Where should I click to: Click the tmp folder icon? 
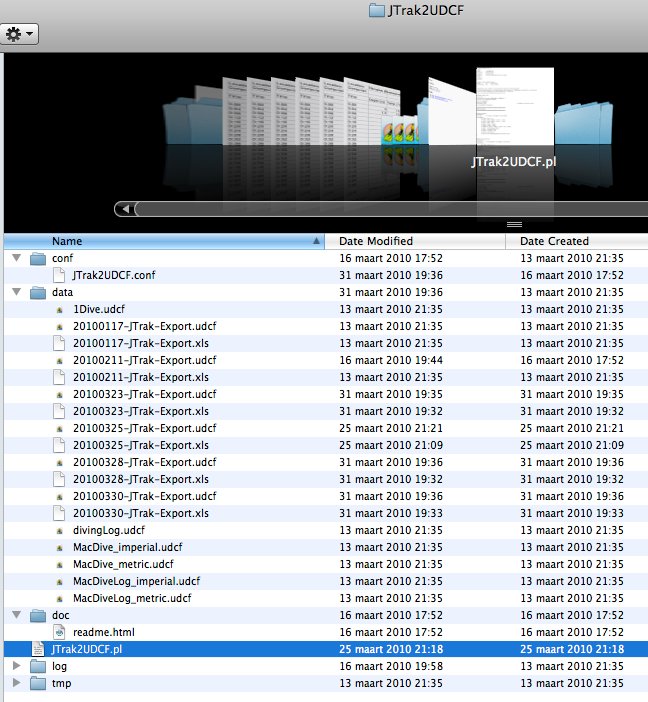click(x=38, y=683)
